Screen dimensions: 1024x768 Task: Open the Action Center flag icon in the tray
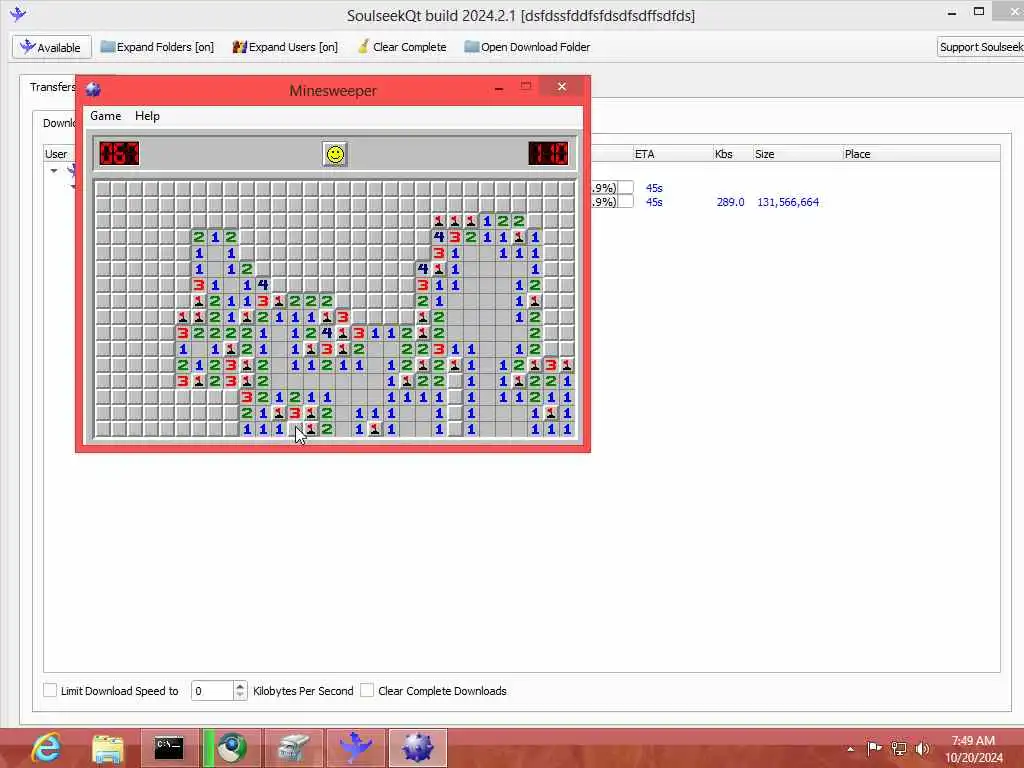point(874,748)
